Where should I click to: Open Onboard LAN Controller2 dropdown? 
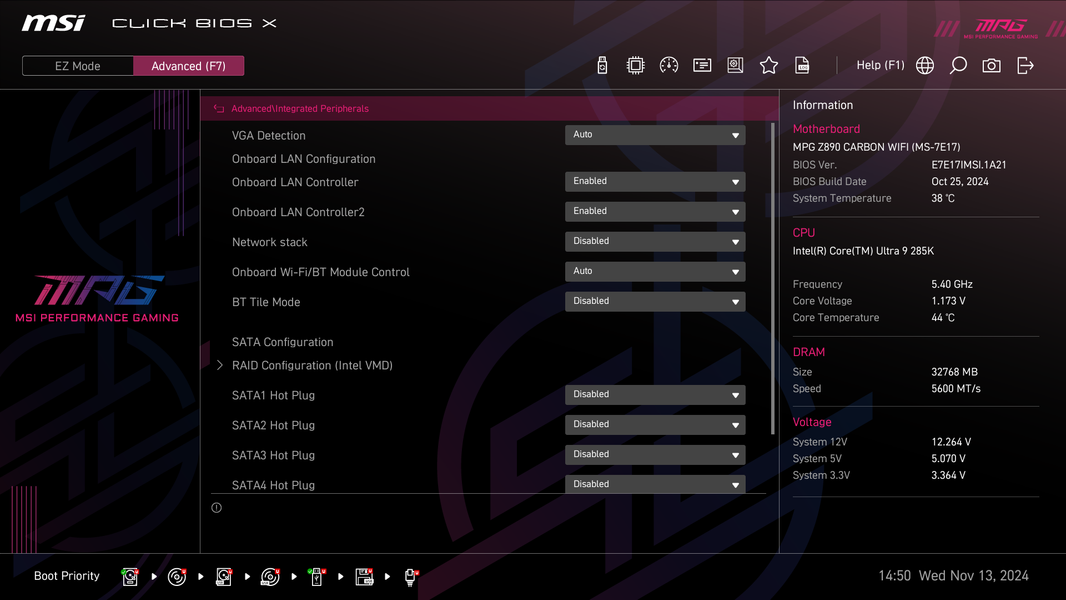655,211
